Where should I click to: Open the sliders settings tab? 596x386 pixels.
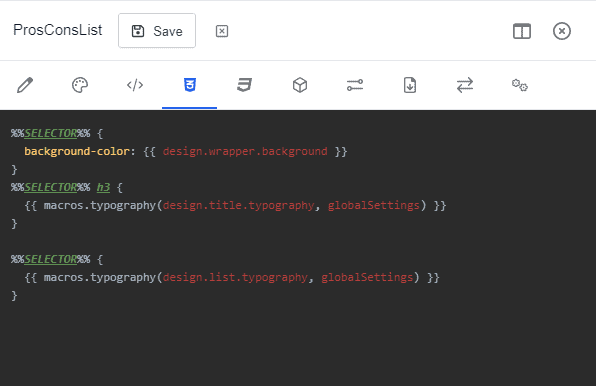point(355,85)
